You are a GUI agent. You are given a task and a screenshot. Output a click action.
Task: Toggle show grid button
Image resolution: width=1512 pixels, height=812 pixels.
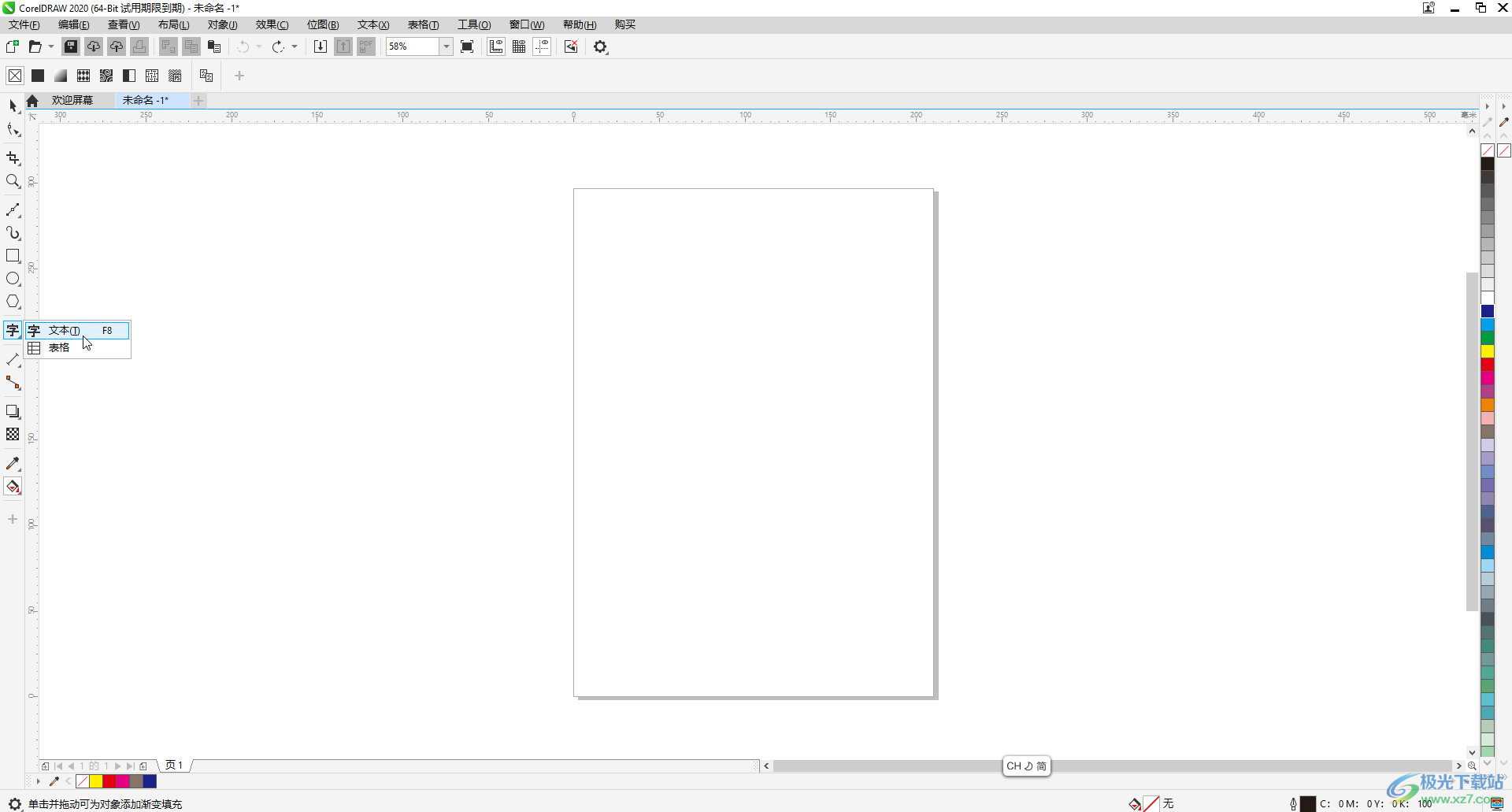519,46
